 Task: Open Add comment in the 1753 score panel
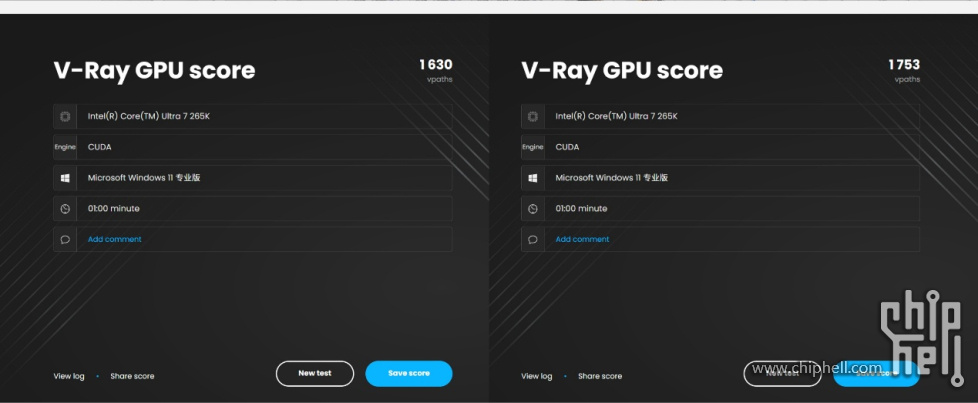click(583, 240)
